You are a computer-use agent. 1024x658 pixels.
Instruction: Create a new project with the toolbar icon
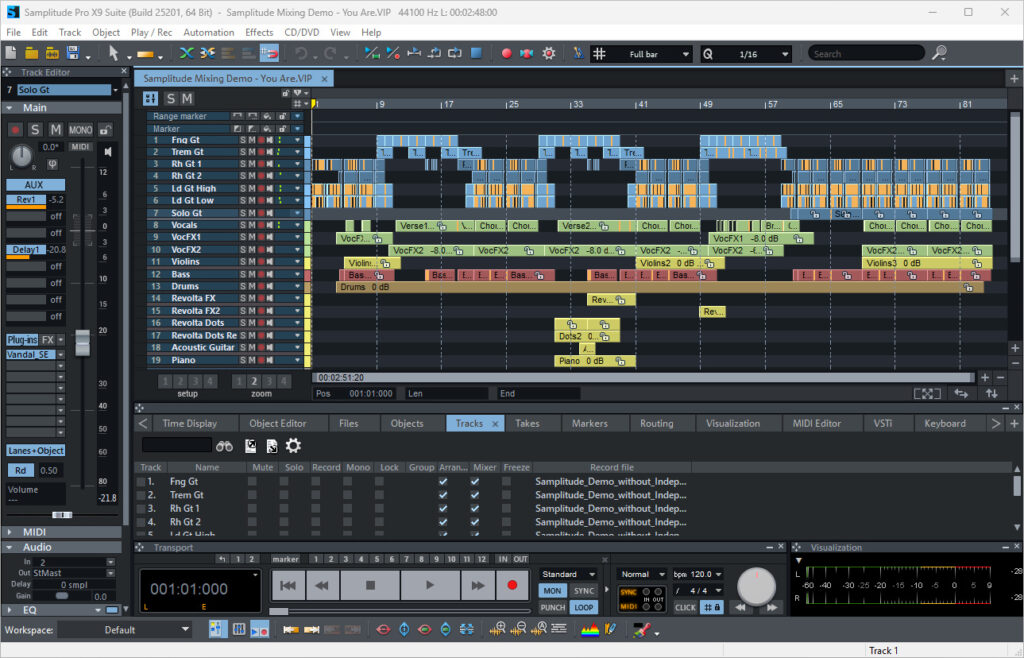pos(11,54)
